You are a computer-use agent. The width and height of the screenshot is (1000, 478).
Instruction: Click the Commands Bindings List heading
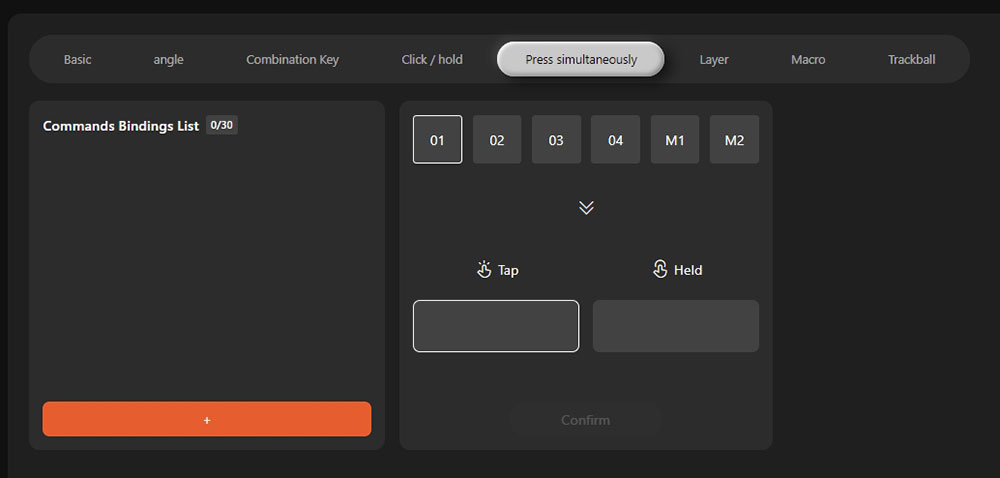(x=121, y=126)
